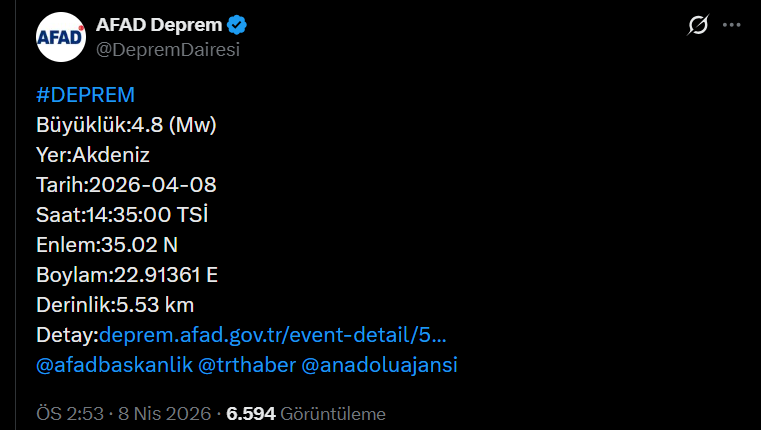Viewport: 761px width, 430px height.
Task: Click the Tarih:2026-04-08 date line
Action: (126, 185)
